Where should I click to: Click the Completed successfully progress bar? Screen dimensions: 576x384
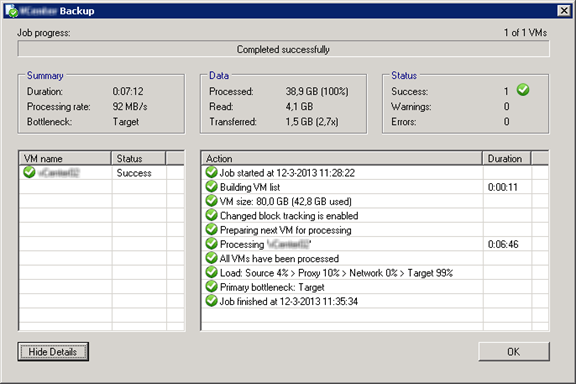(283, 49)
